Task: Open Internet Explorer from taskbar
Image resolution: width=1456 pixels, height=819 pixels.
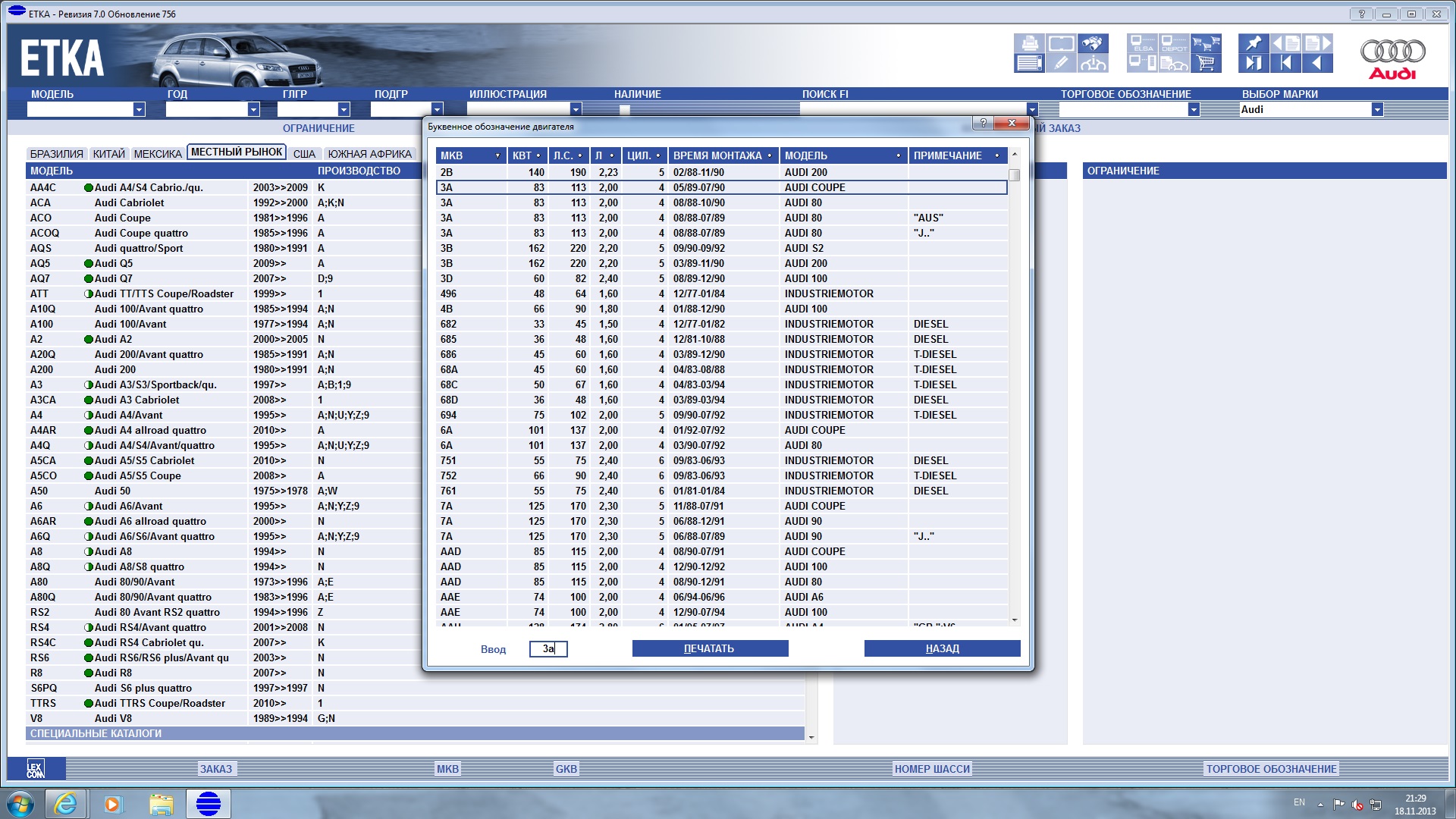Action: click(x=65, y=804)
